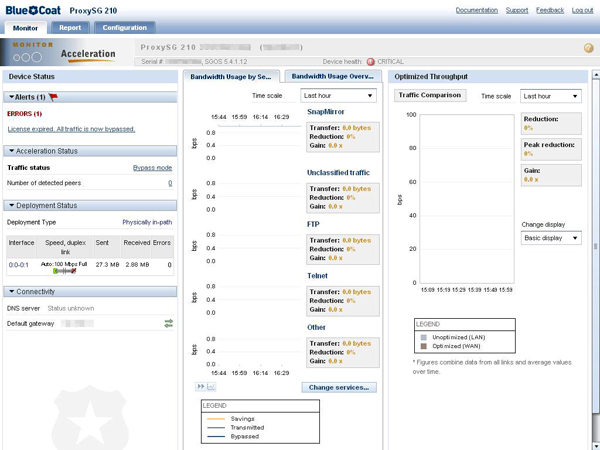Click the interface link status icon
Viewport: 600px width, 450px height.
point(65,271)
